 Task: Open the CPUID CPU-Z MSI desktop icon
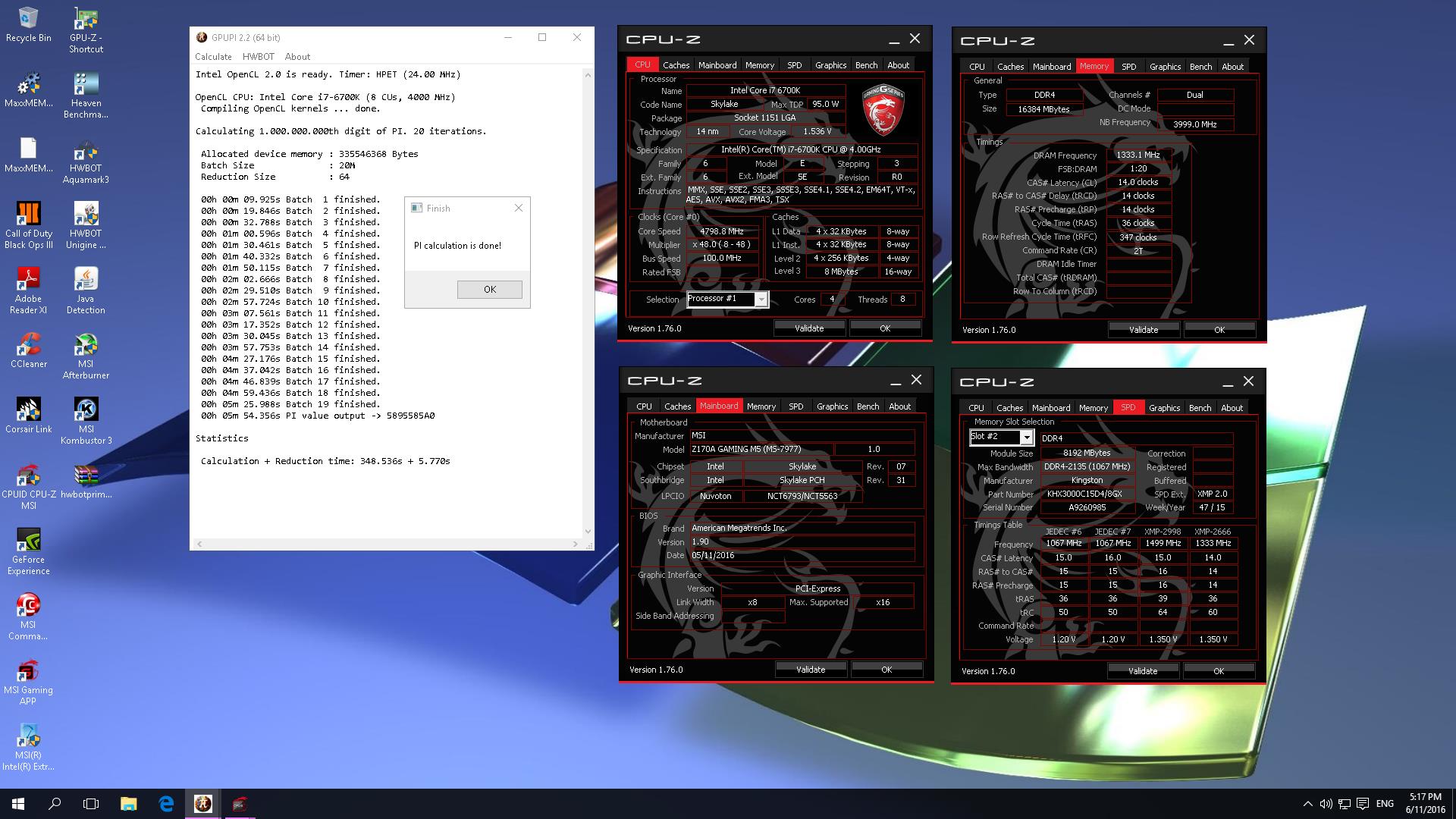pyautogui.click(x=28, y=487)
